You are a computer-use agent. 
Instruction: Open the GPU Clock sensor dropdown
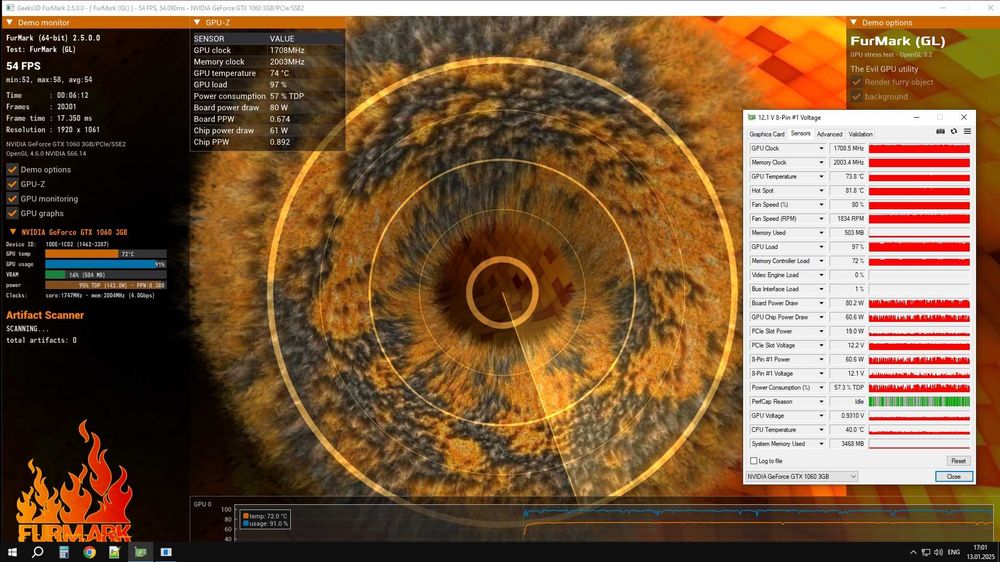pos(821,149)
